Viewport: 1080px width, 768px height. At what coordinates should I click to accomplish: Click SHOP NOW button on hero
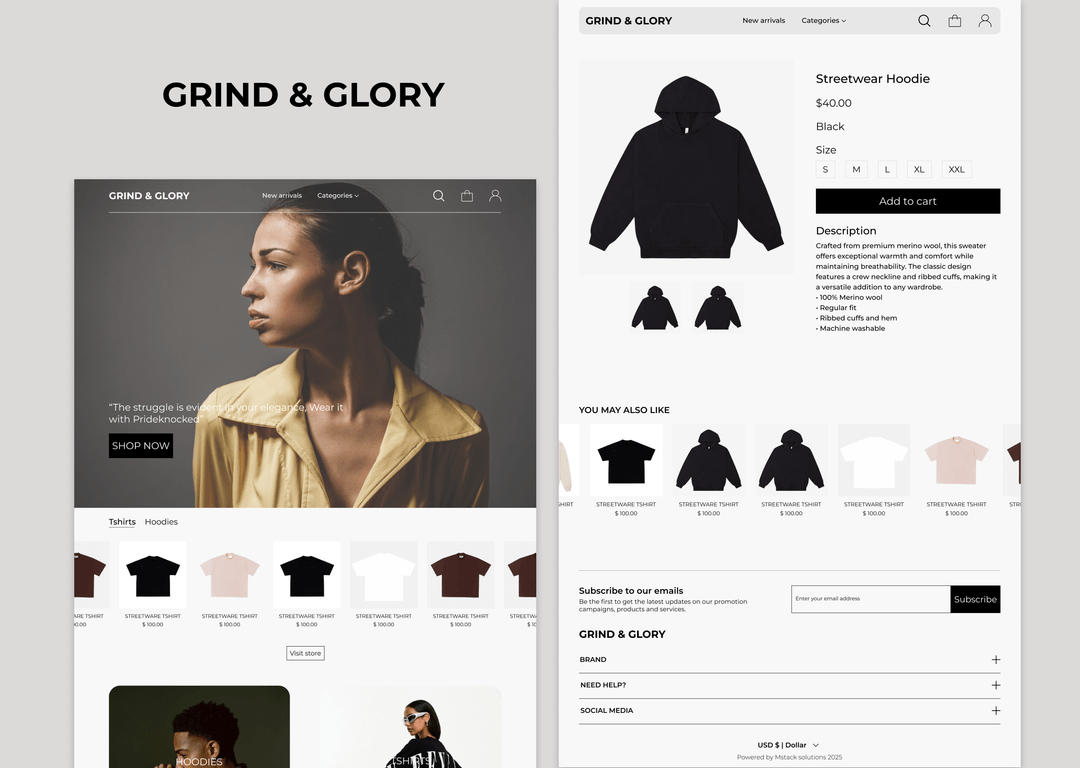(x=141, y=446)
